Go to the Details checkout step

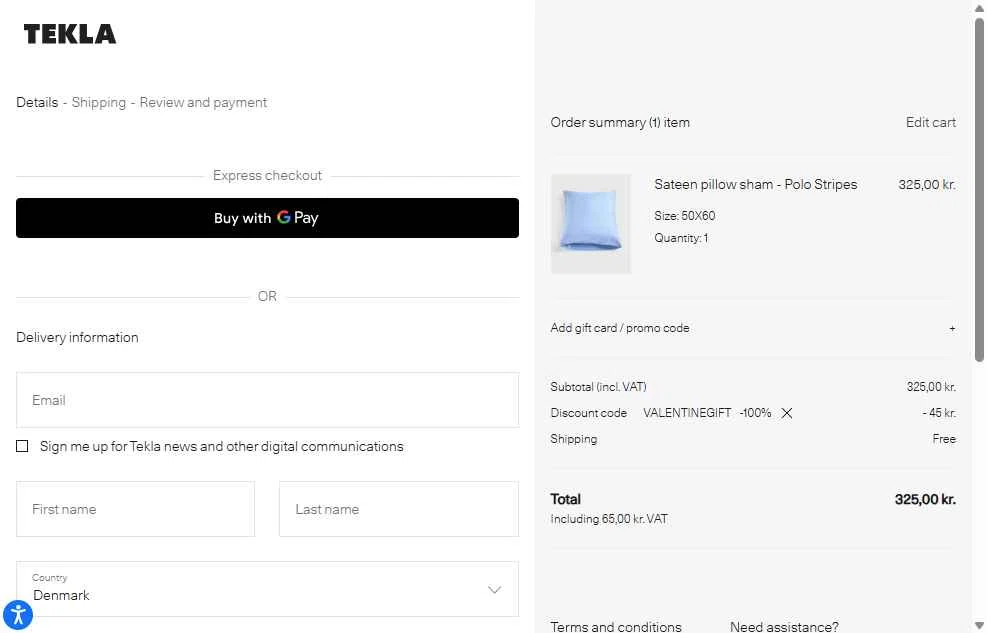coord(37,103)
